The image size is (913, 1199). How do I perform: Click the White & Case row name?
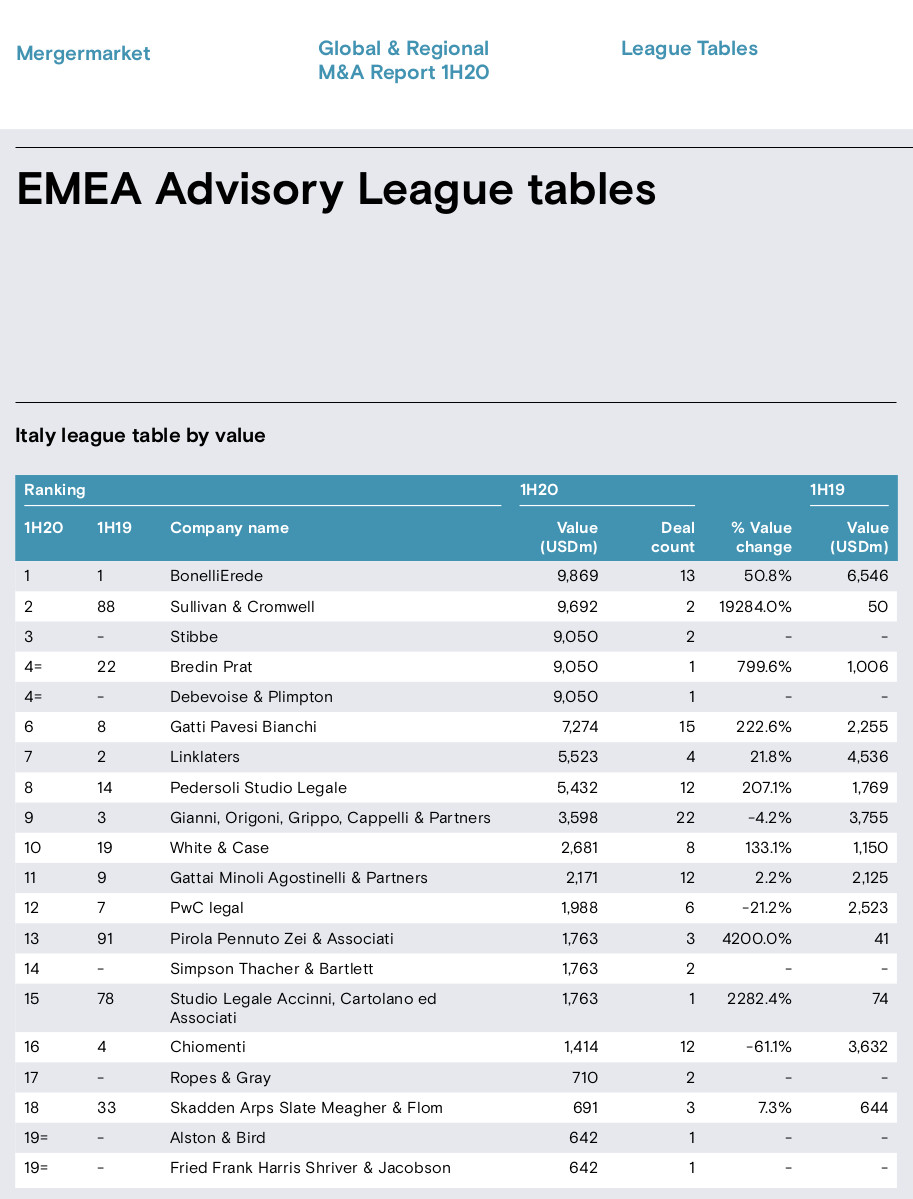click(219, 847)
